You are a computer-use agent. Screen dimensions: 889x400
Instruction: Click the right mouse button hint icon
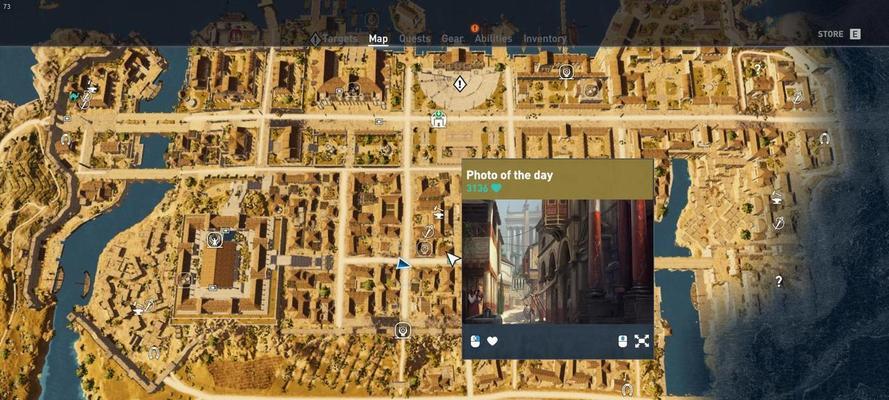623,341
